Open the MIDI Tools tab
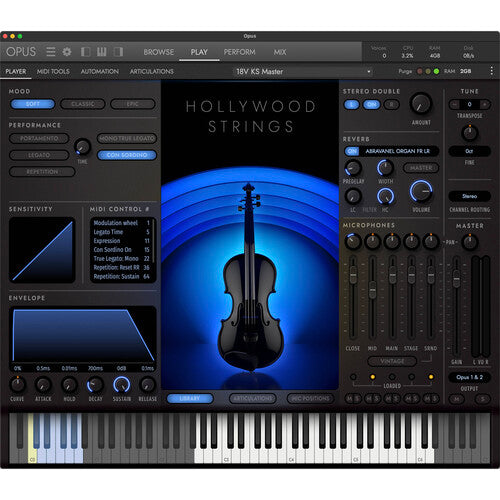 53,71
